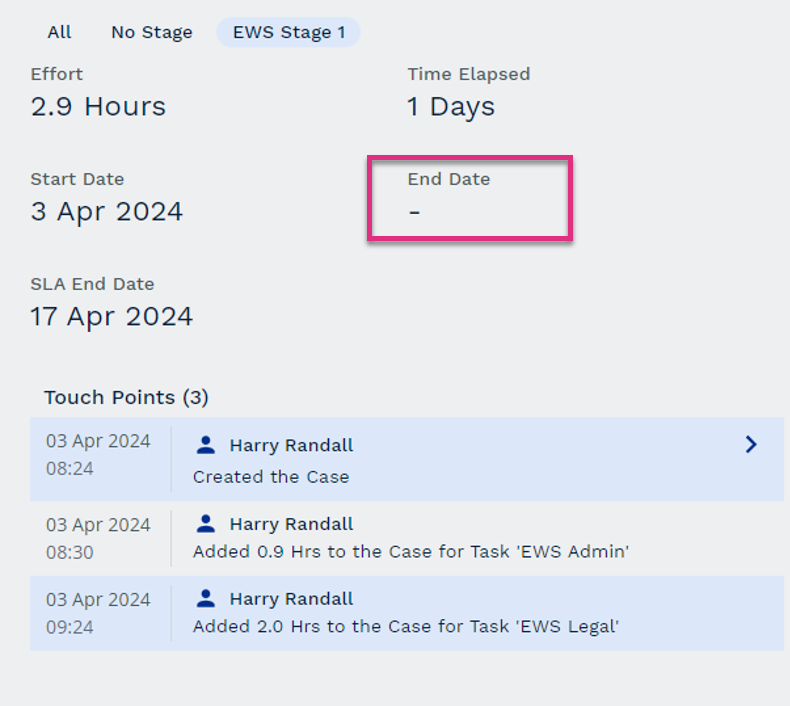
Task: Open Harry Randall name on first touch point
Action: tap(291, 445)
